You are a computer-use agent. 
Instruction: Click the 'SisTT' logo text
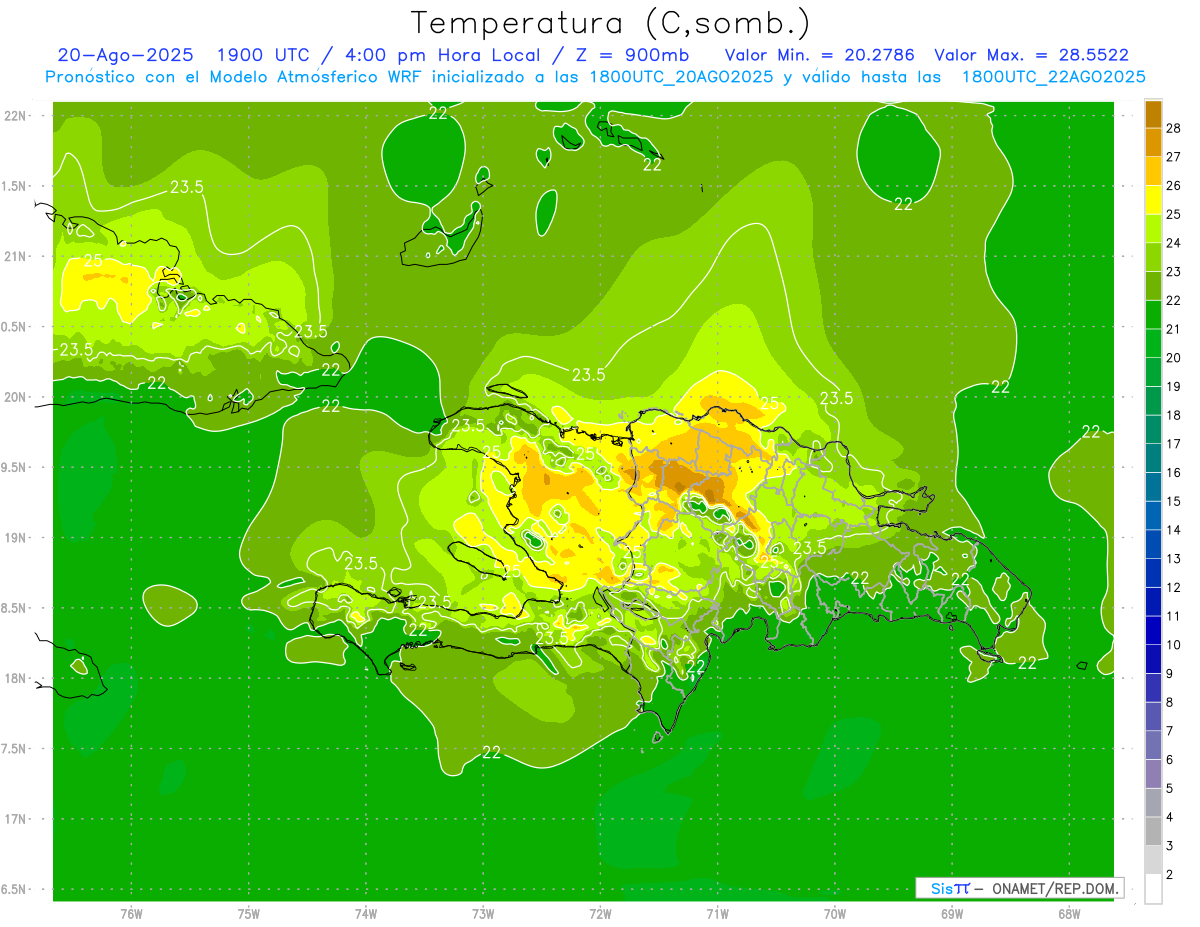[949, 888]
